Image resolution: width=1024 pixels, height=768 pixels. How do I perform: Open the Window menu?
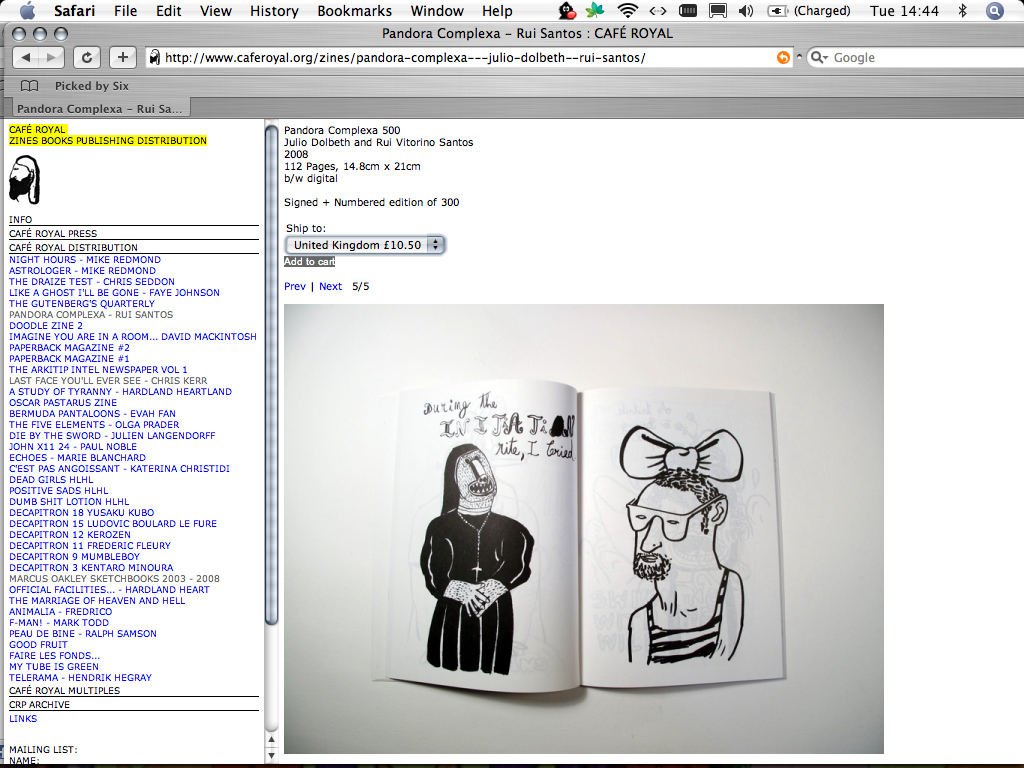437,10
